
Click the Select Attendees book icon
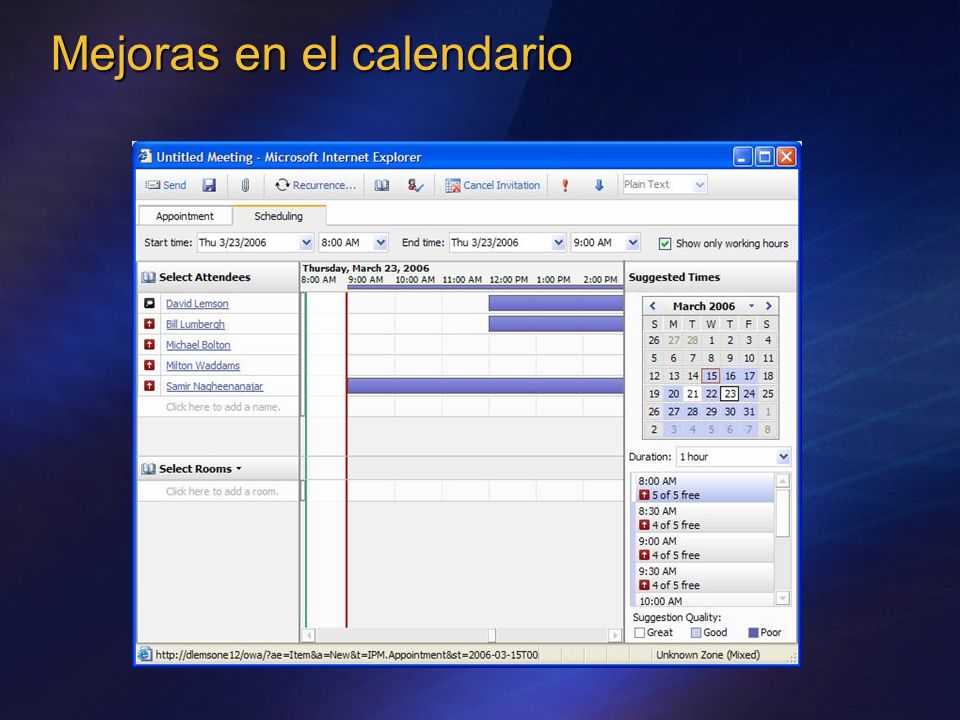148,277
